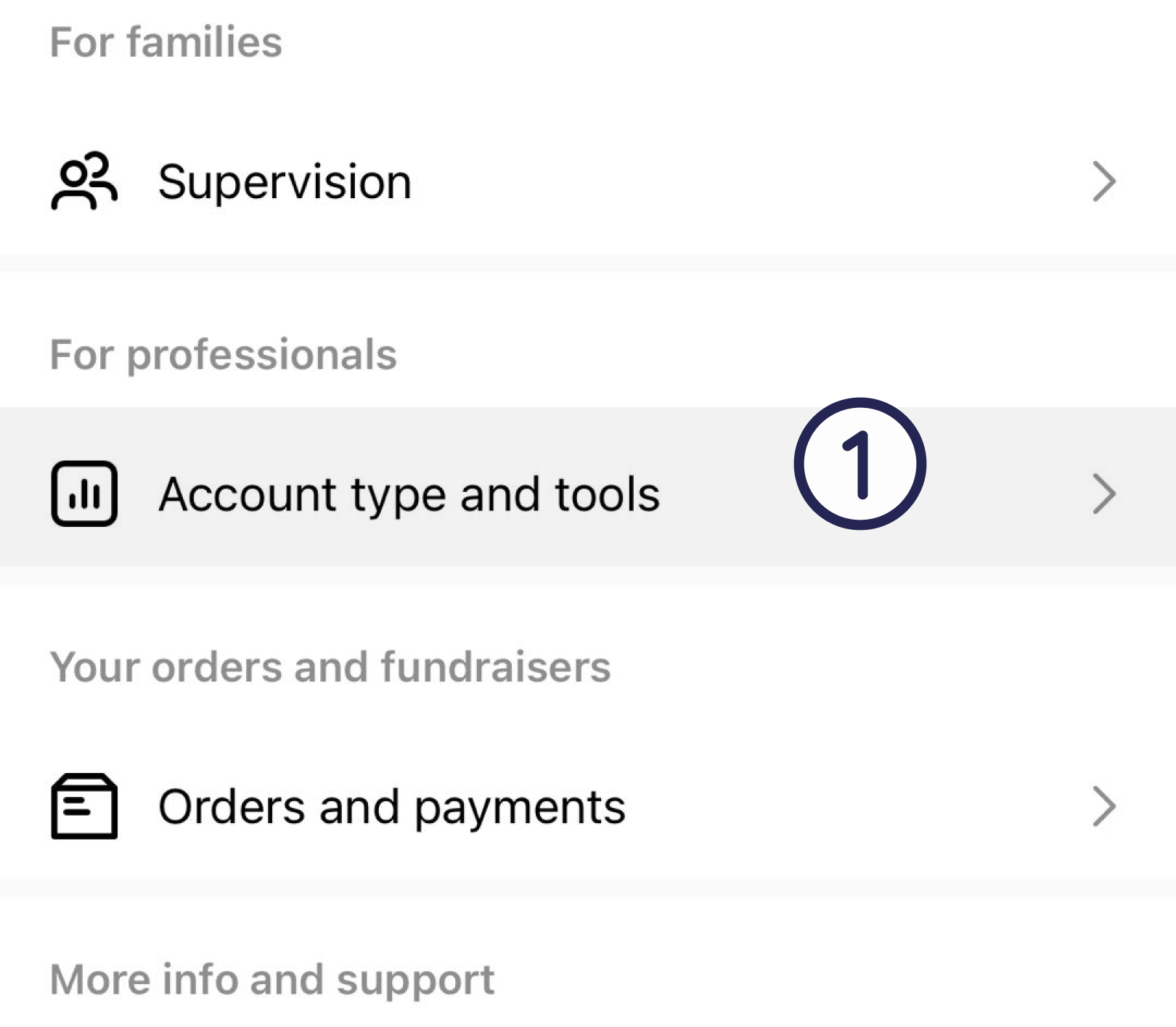Tap blank space right of Supervision label
1176x1027 pixels.
point(748,181)
